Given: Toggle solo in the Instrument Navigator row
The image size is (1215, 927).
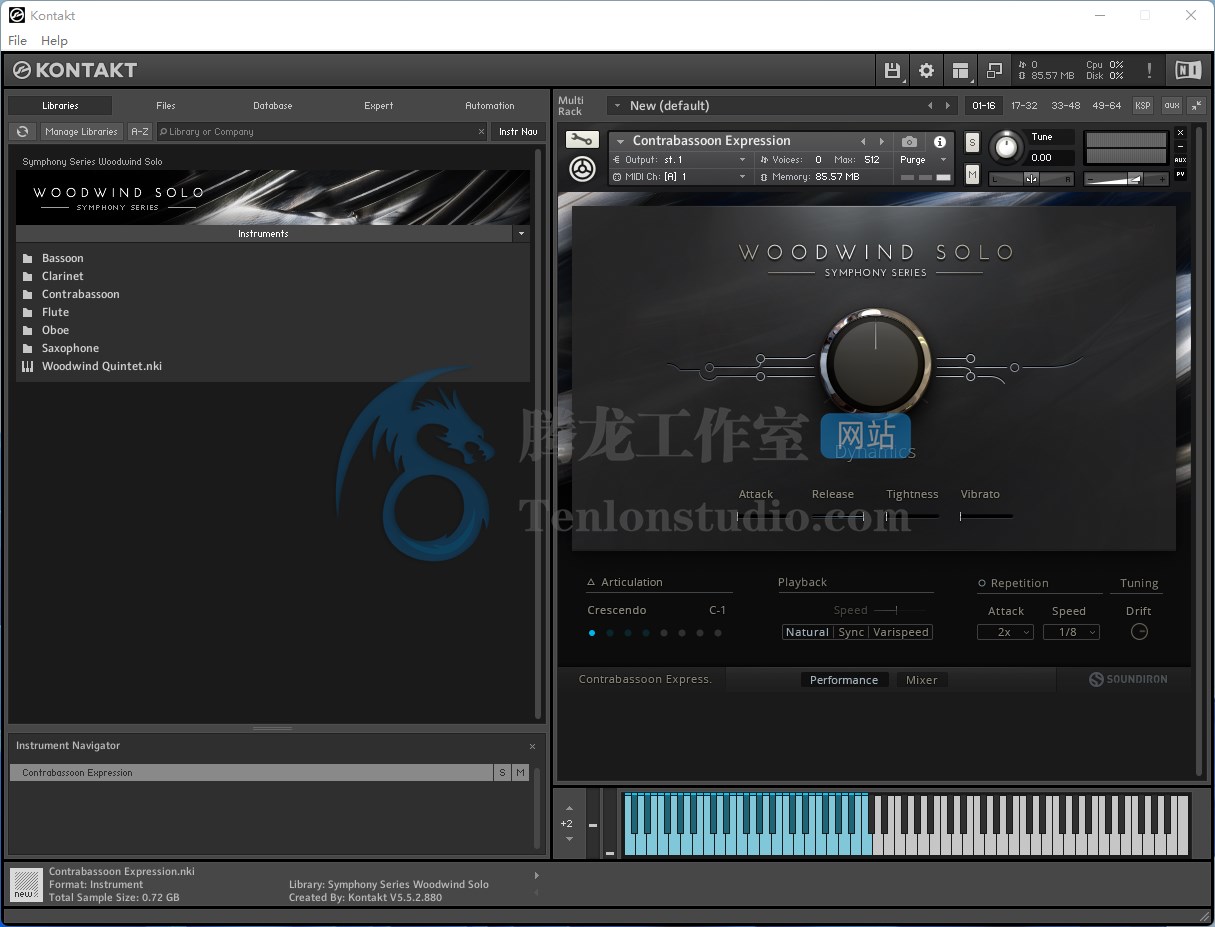Looking at the screenshot, I should tap(502, 773).
